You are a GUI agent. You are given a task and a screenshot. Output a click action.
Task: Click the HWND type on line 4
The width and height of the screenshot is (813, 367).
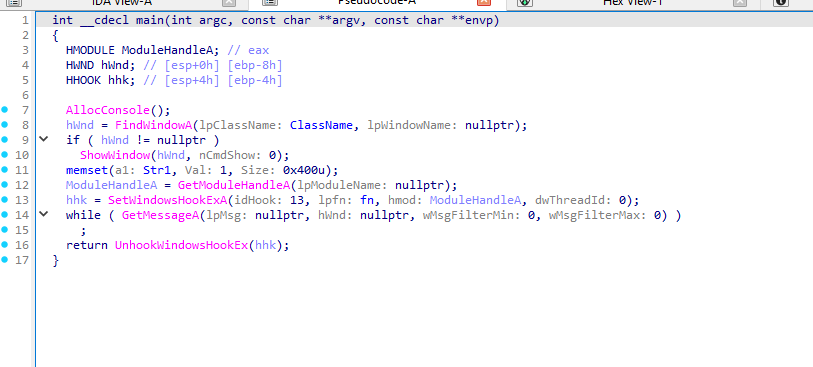tap(80, 65)
